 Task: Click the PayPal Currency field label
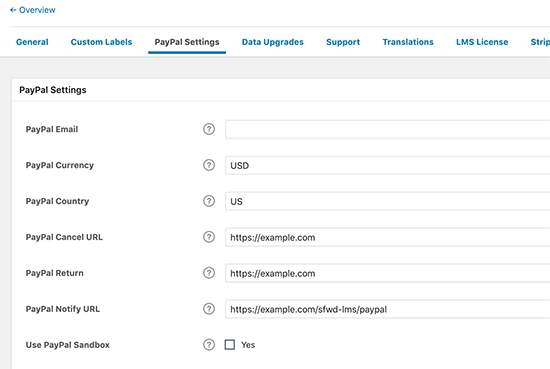pyautogui.click(x=60, y=165)
